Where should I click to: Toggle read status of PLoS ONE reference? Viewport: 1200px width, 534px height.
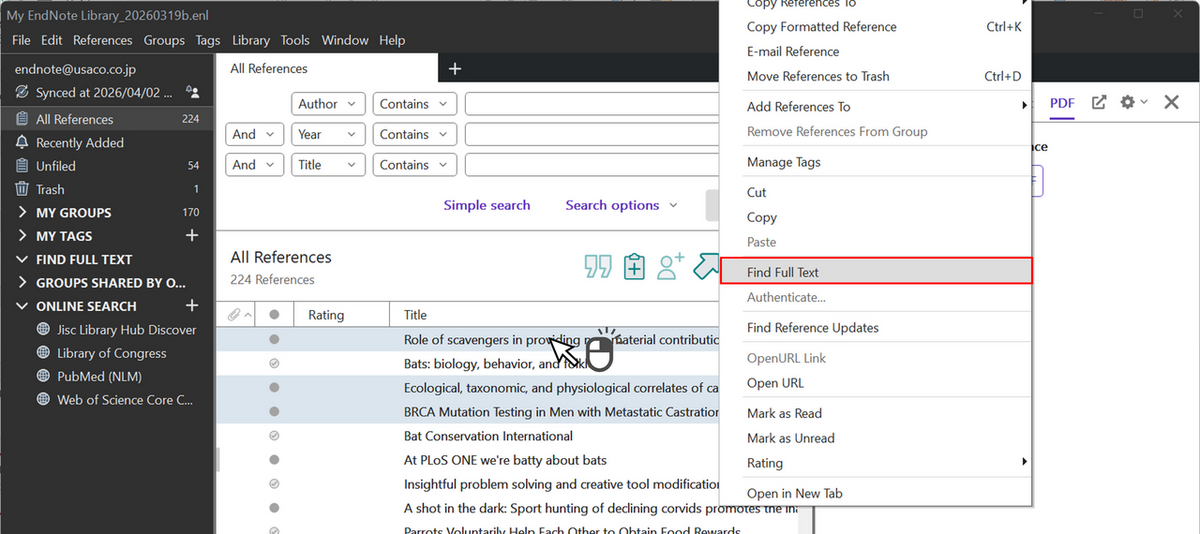tap(274, 460)
